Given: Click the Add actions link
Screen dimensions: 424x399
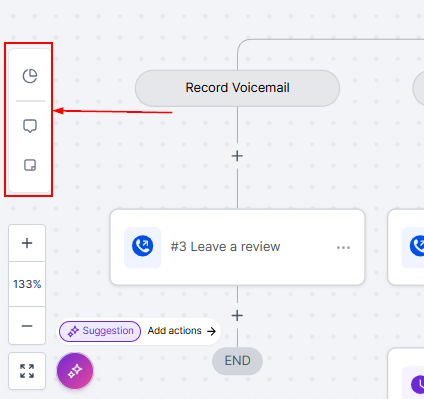Looking at the screenshot, I should tap(175, 331).
